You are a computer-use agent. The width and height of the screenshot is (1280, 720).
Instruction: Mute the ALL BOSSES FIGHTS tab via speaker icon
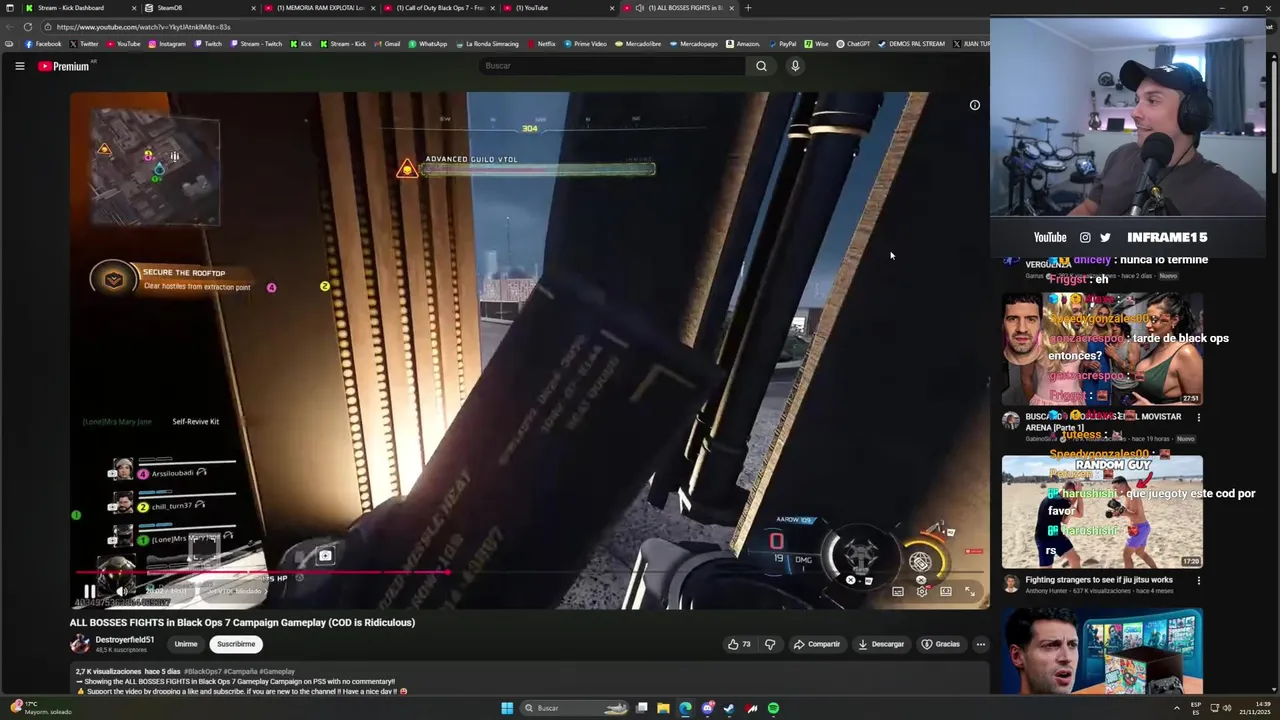639,8
